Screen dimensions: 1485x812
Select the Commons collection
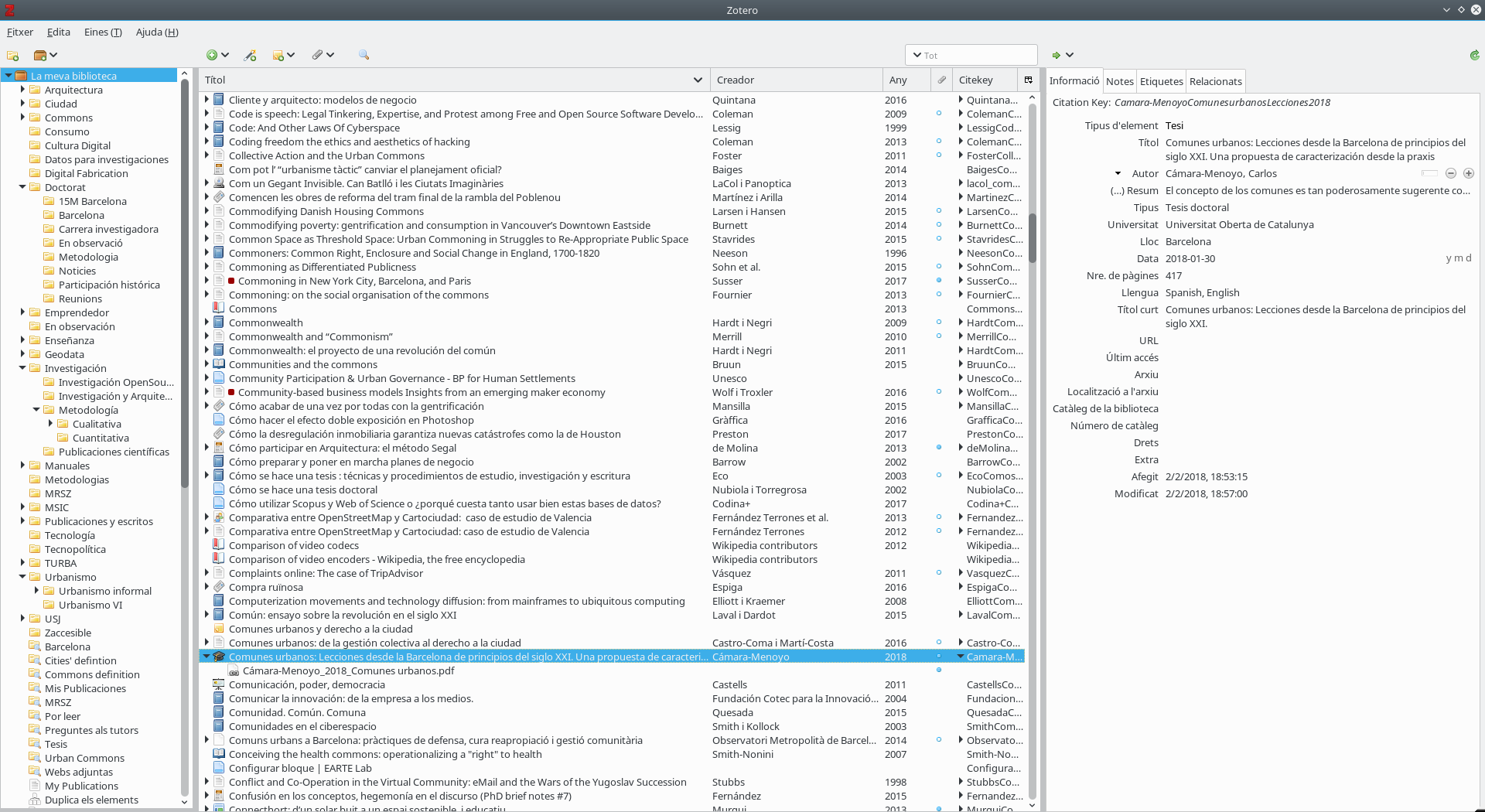pyautogui.click(x=68, y=118)
